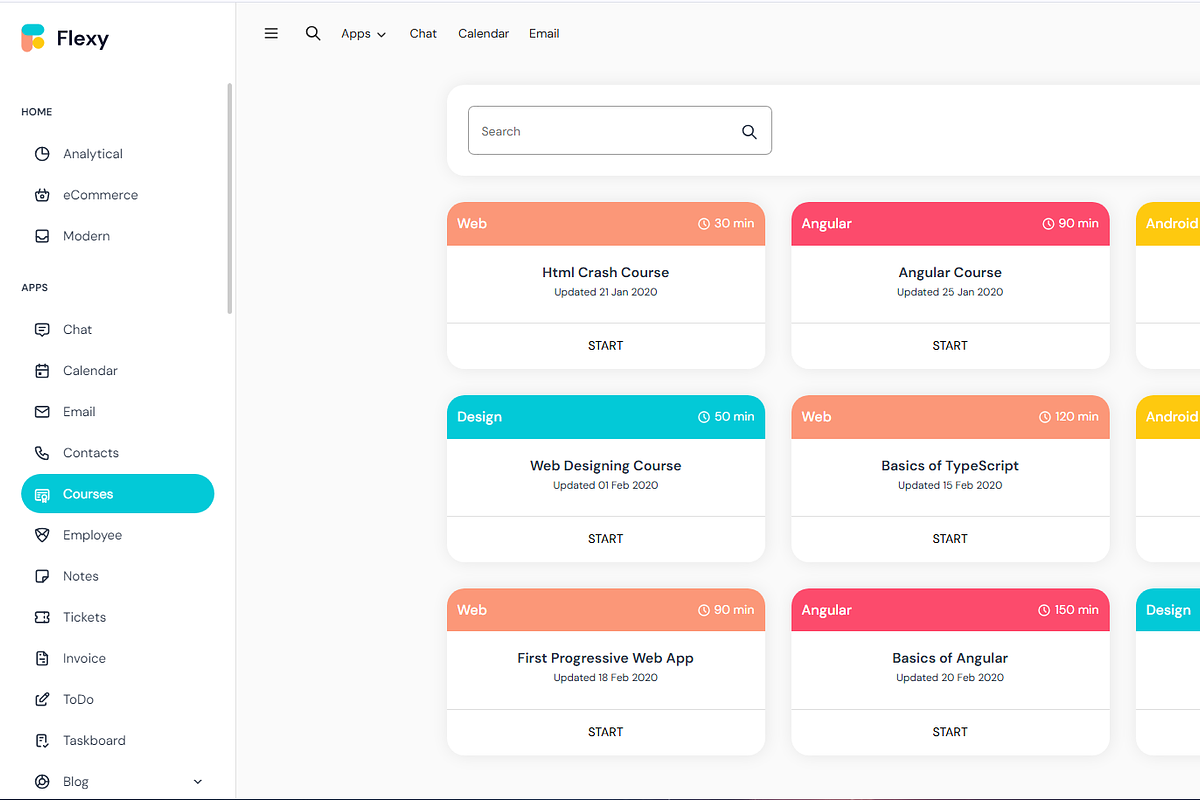Click the ToDo pencil edit icon

click(42, 699)
